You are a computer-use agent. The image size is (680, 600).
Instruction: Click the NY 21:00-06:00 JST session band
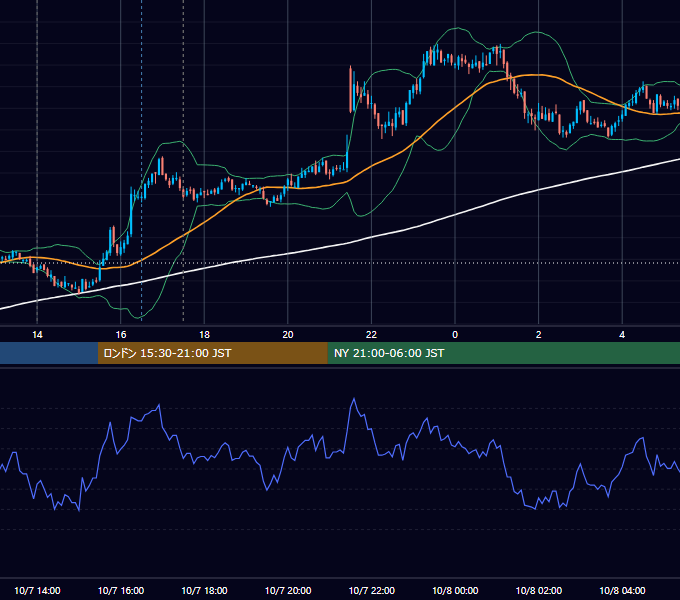point(503,353)
